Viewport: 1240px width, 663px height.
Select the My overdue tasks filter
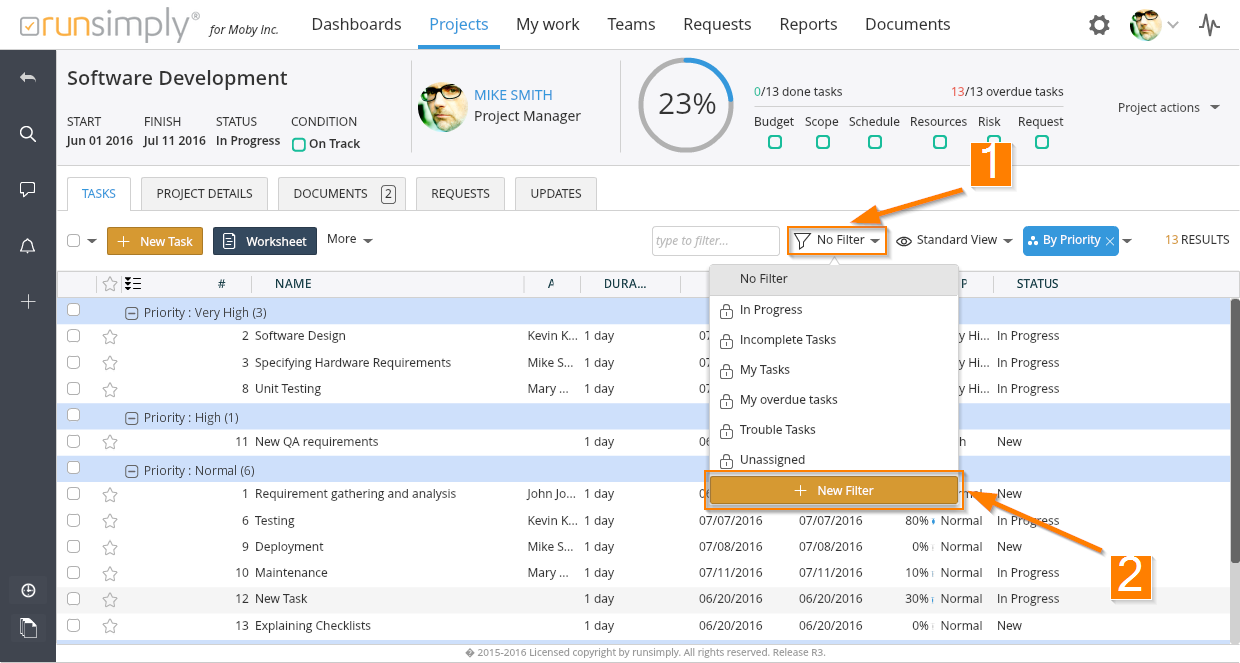tap(788, 400)
